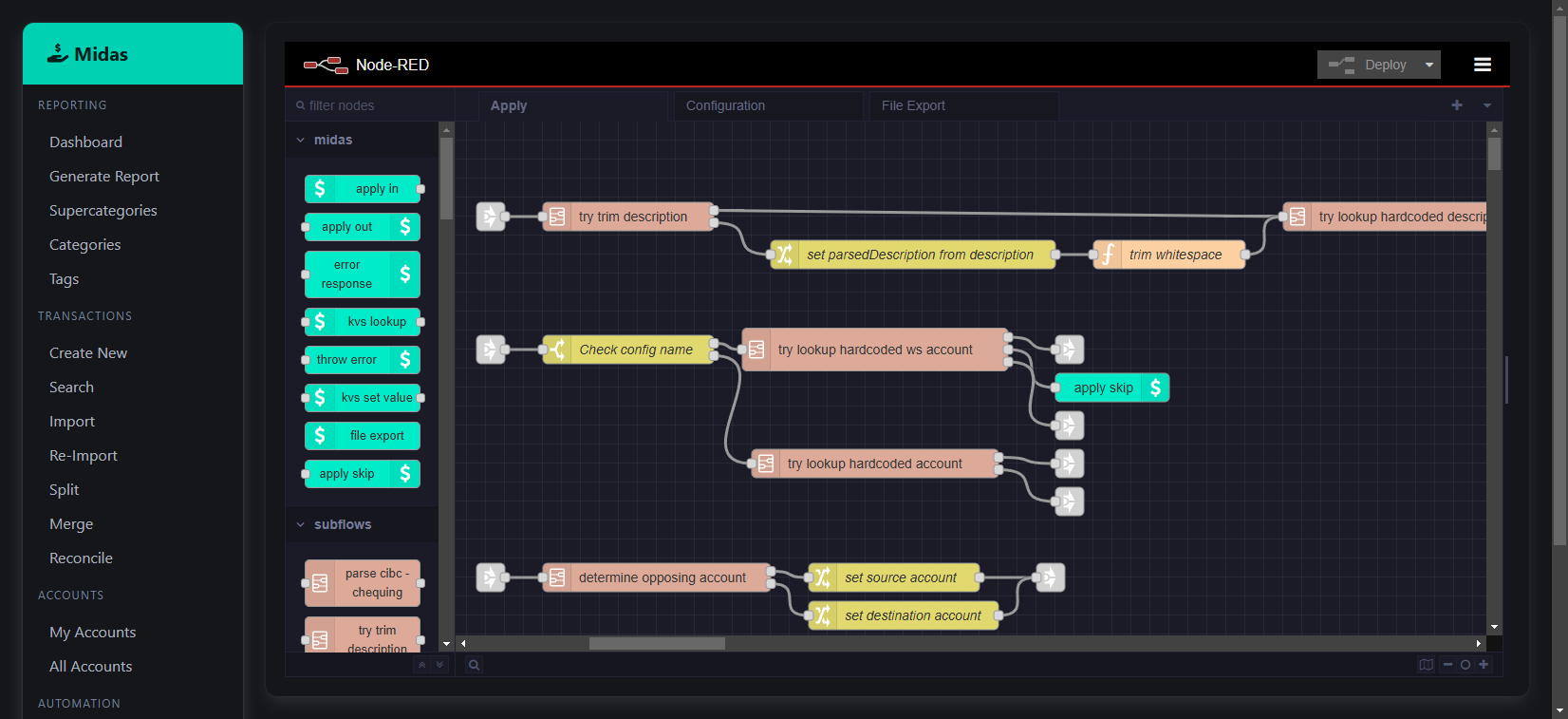This screenshot has width=1568, height=719.
Task: Select the try trim description palette subflow
Action: coord(363,634)
